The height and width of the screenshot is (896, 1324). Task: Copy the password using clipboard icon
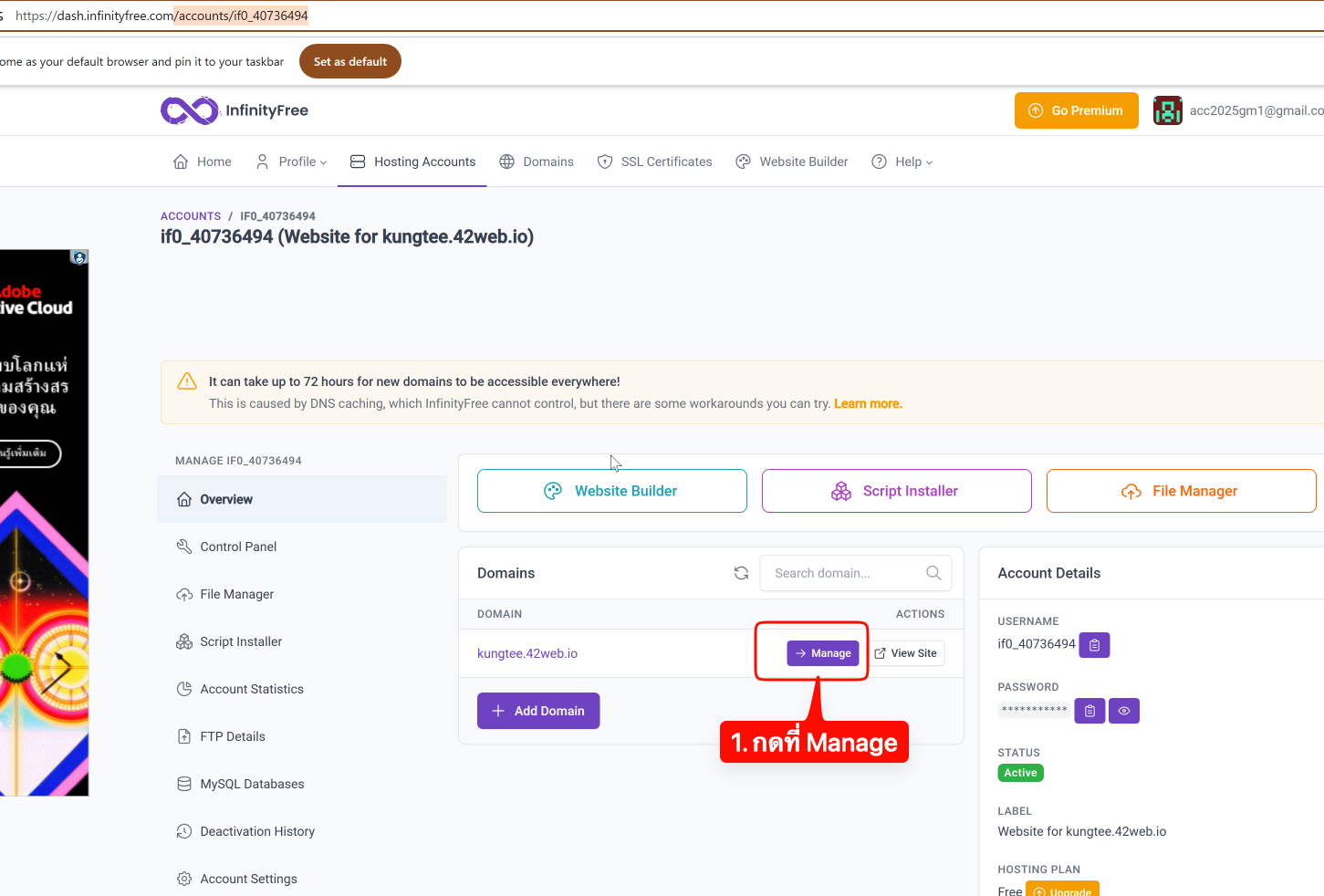tap(1089, 711)
